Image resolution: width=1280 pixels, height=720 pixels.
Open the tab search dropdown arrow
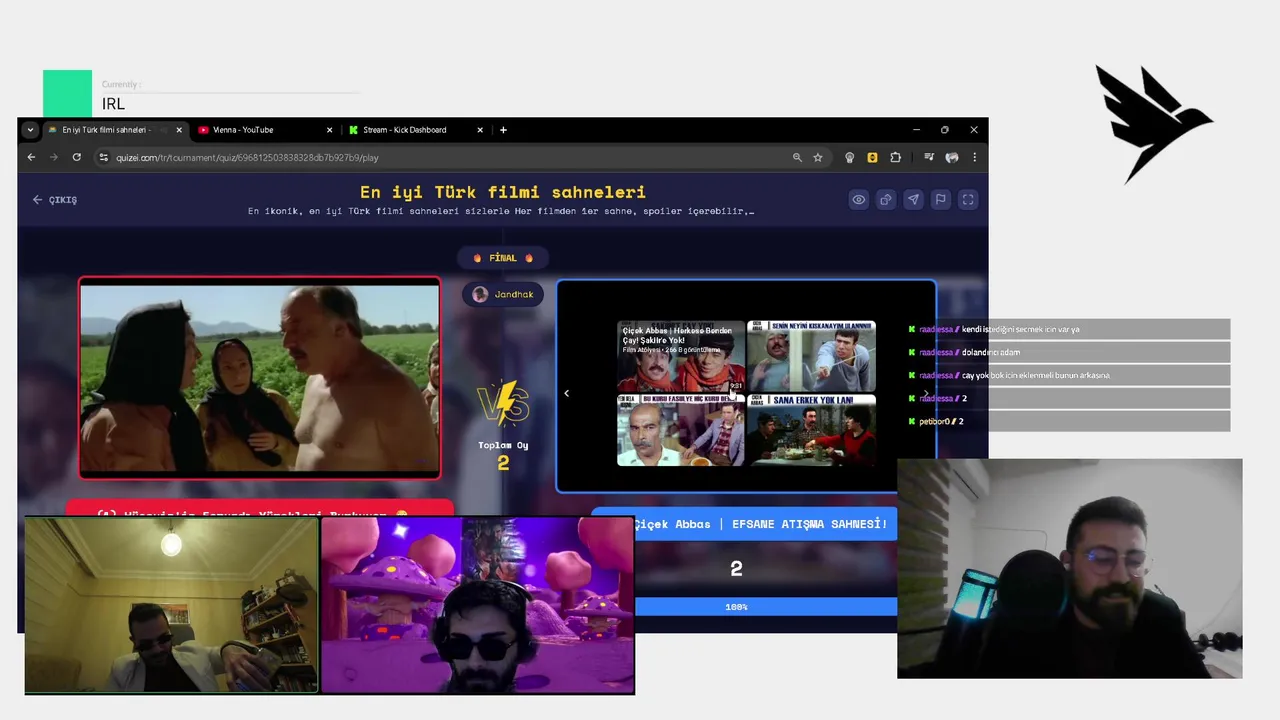click(30, 130)
